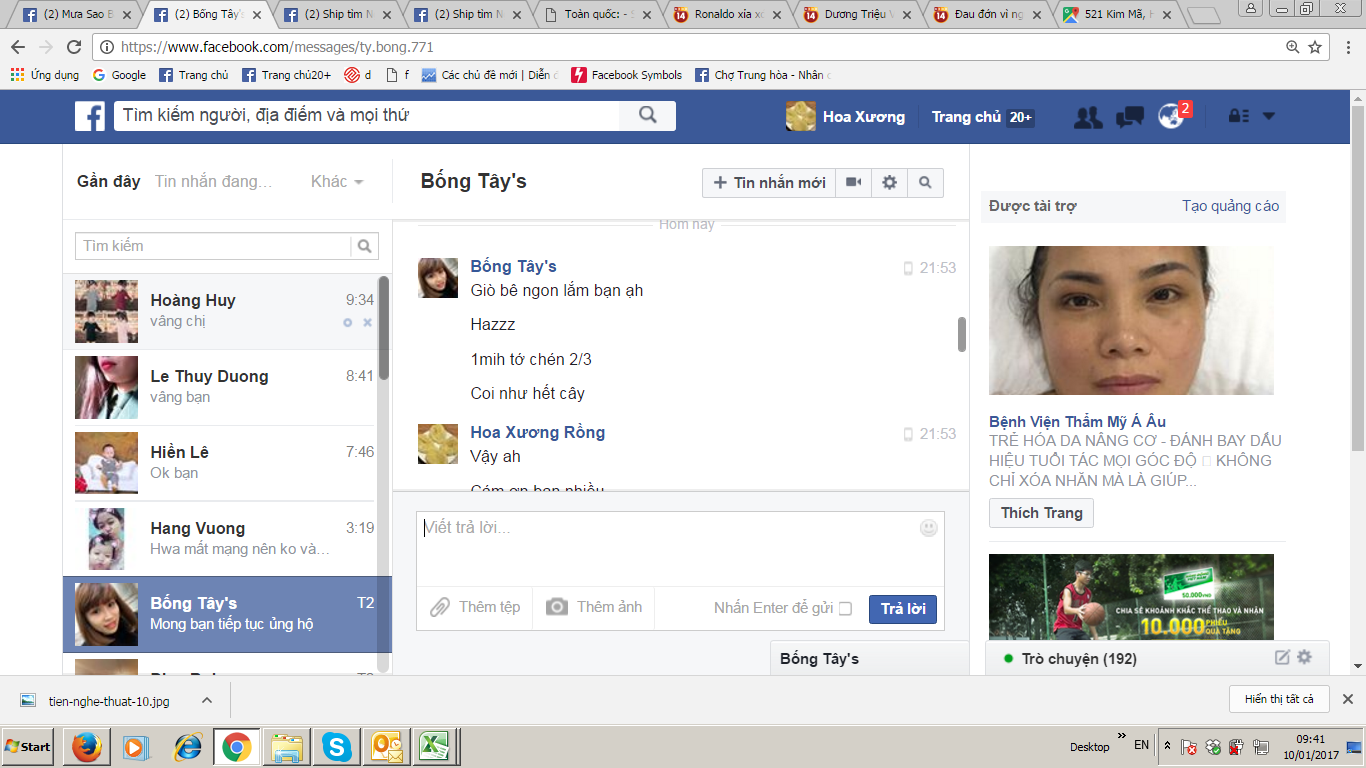The image size is (1366, 768).
Task: Click the conversation list scrollbar
Action: pos(383,330)
